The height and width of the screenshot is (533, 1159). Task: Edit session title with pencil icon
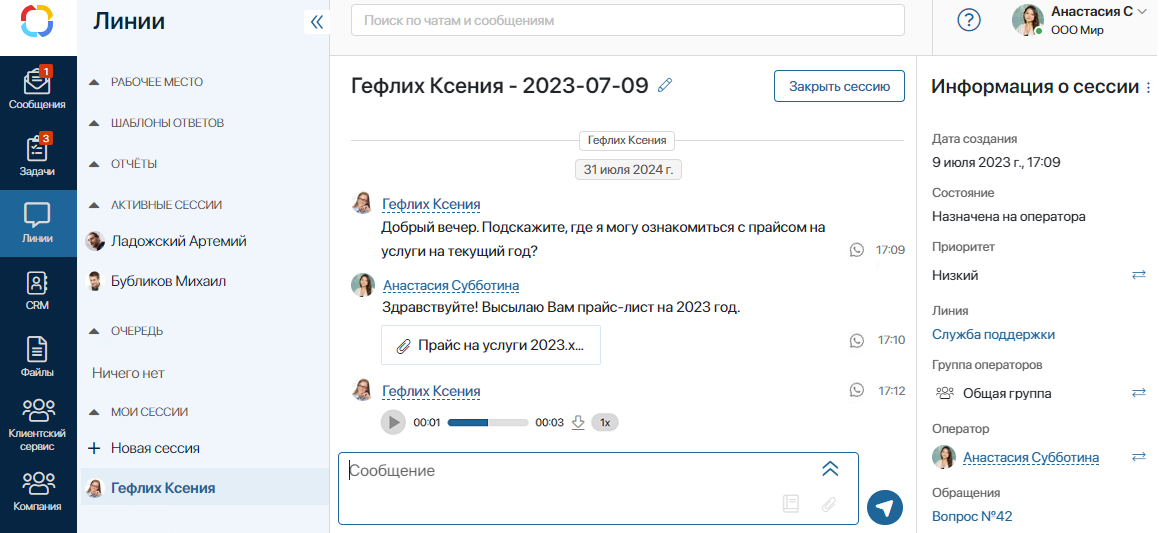665,86
